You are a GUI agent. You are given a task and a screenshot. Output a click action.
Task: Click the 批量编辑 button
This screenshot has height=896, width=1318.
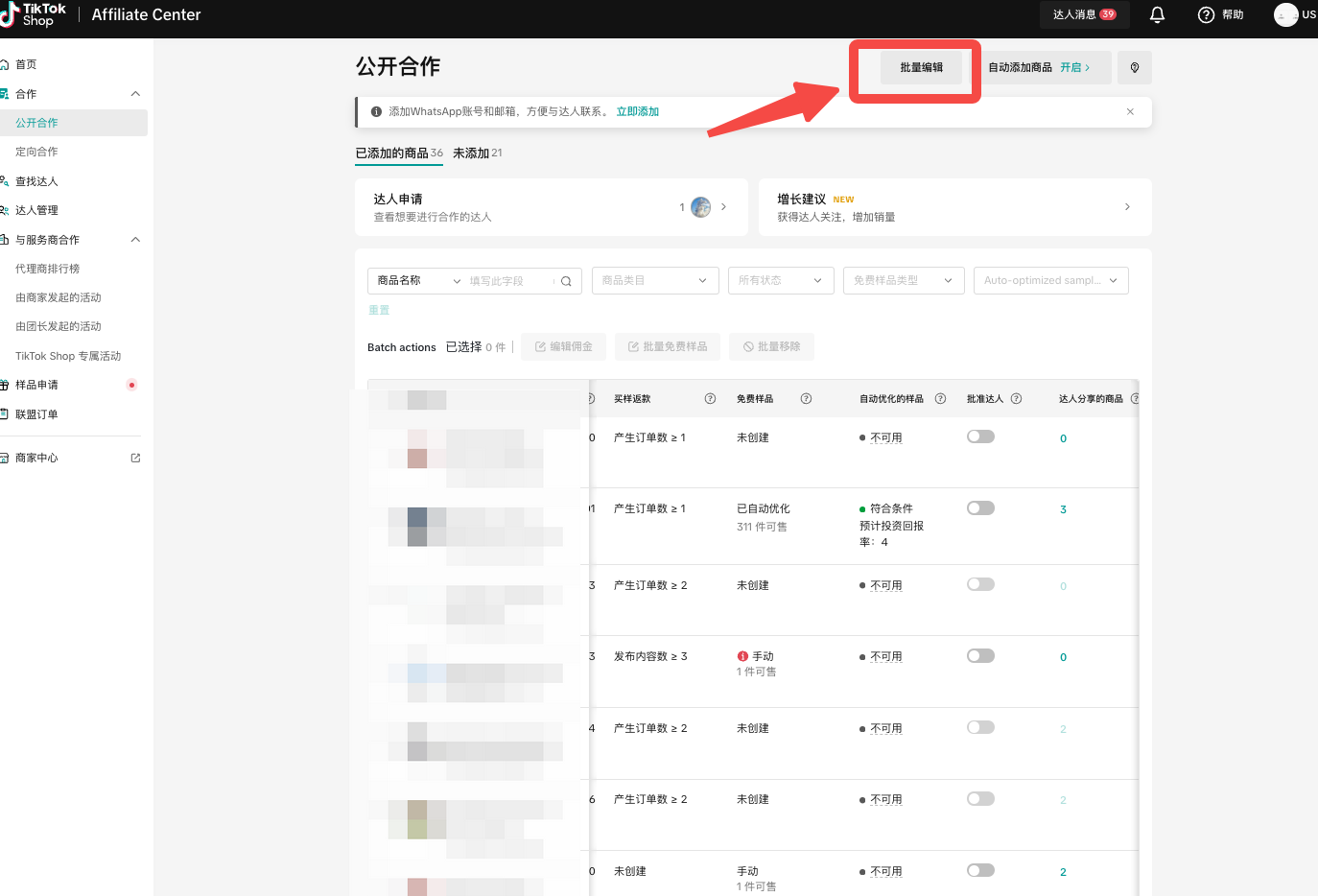coord(921,68)
